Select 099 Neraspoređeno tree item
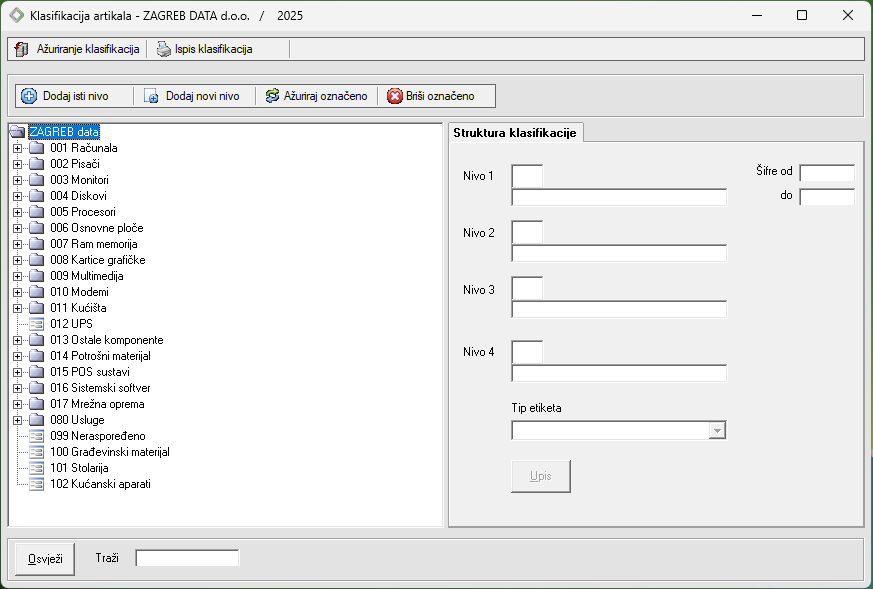Image resolution: width=873 pixels, height=589 pixels. [97, 436]
